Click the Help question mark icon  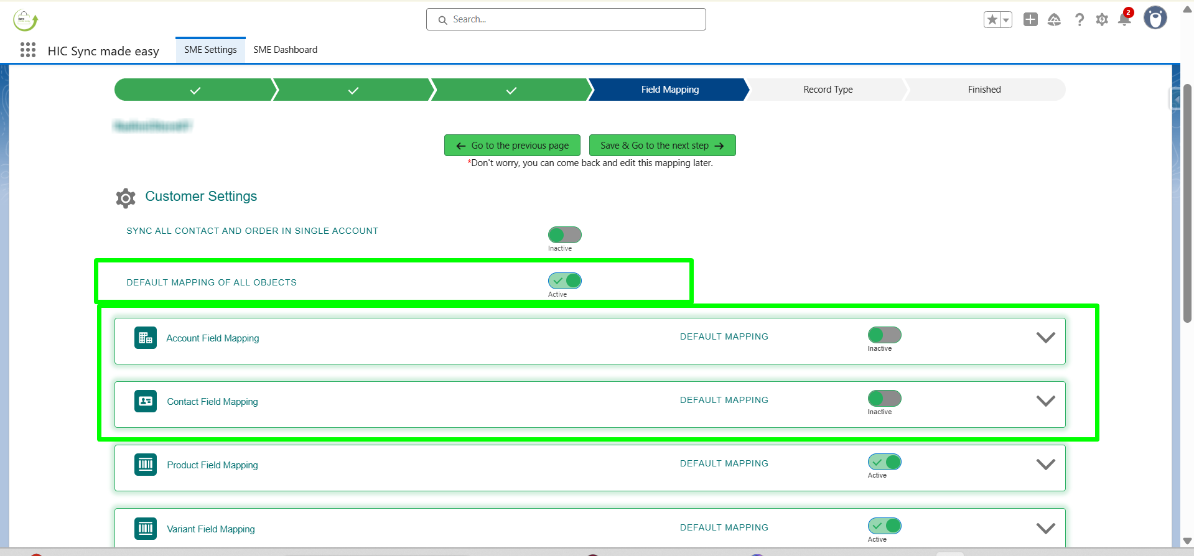coord(1079,20)
